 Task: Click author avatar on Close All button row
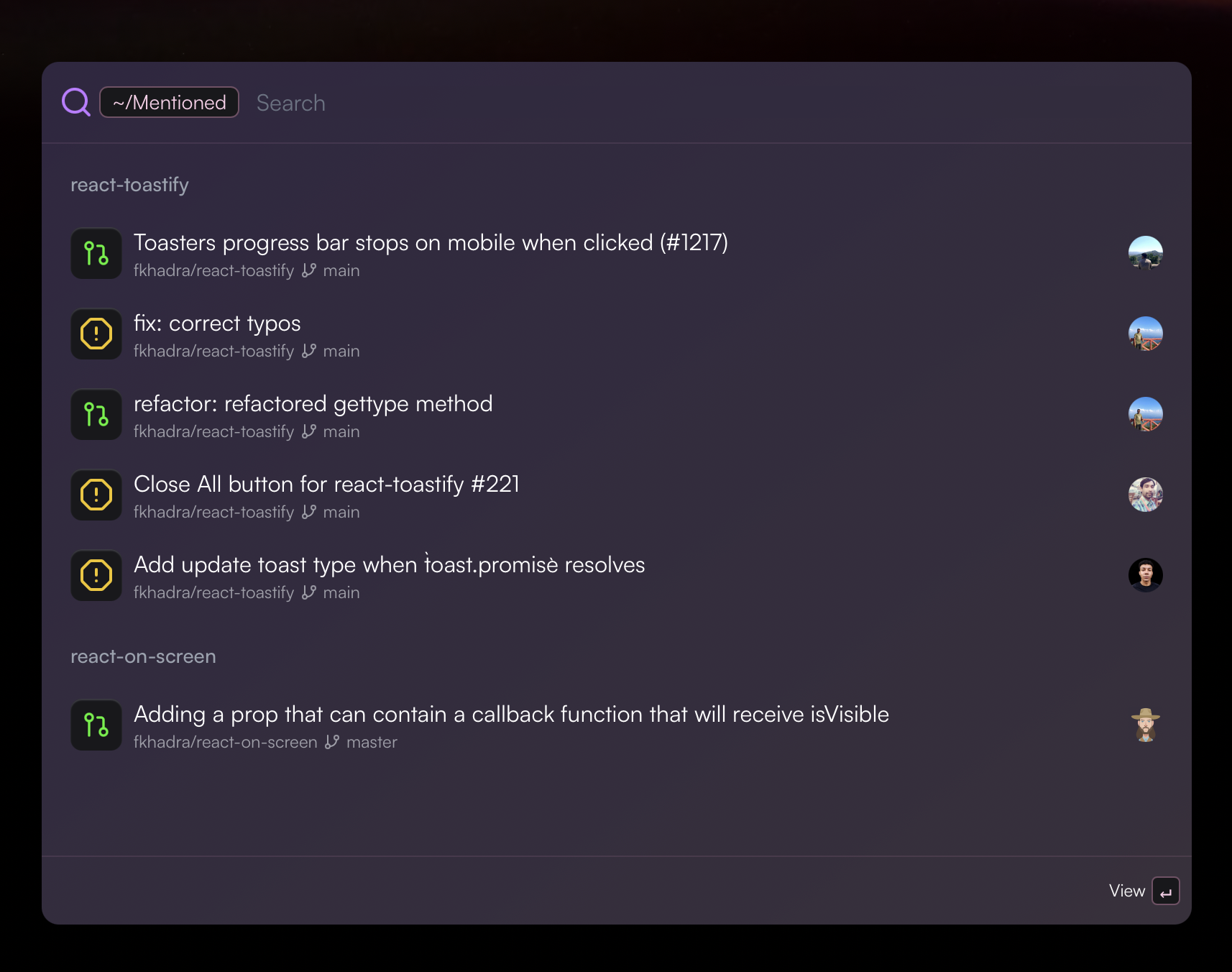(x=1145, y=495)
